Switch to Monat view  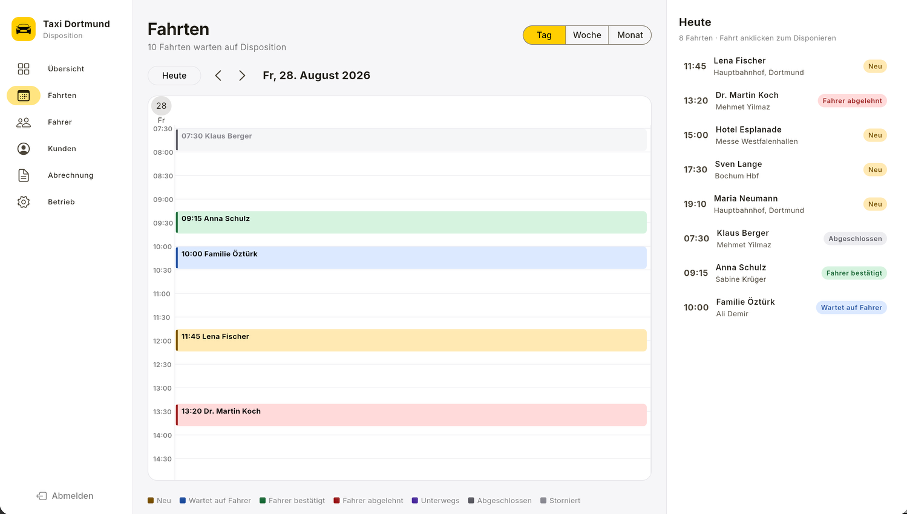[x=629, y=35]
